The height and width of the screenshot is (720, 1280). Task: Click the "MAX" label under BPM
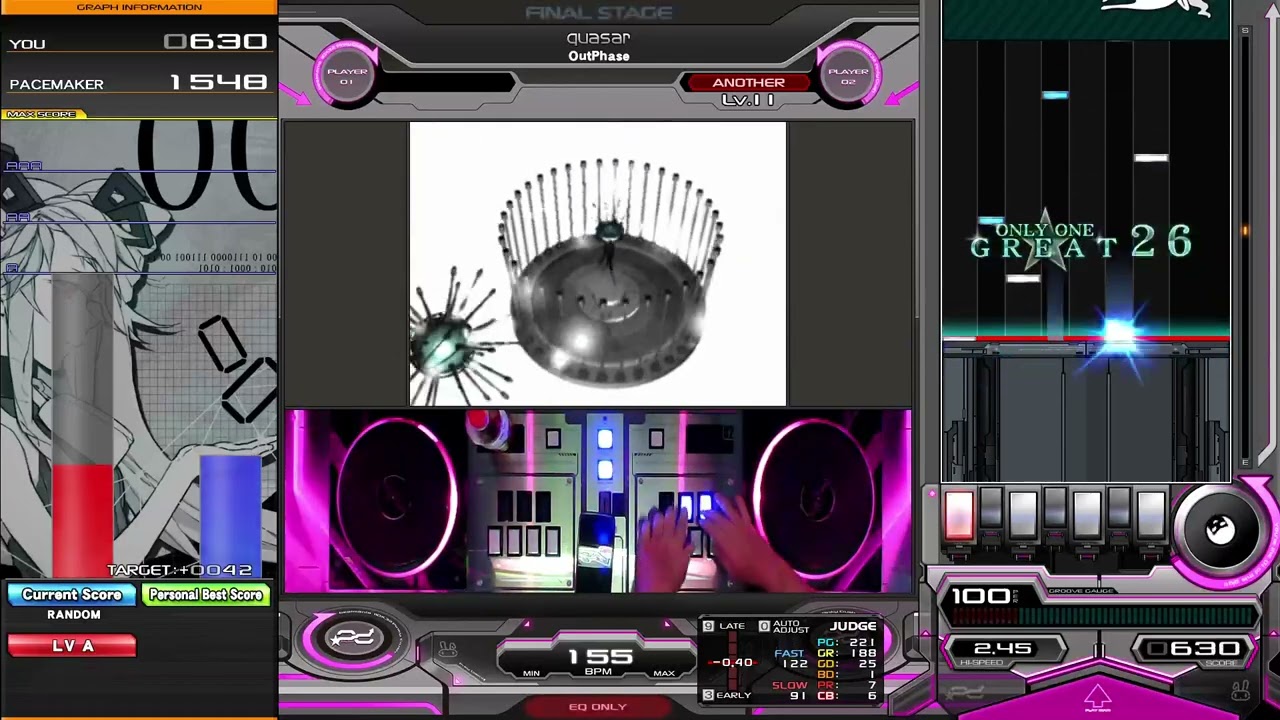pos(664,673)
